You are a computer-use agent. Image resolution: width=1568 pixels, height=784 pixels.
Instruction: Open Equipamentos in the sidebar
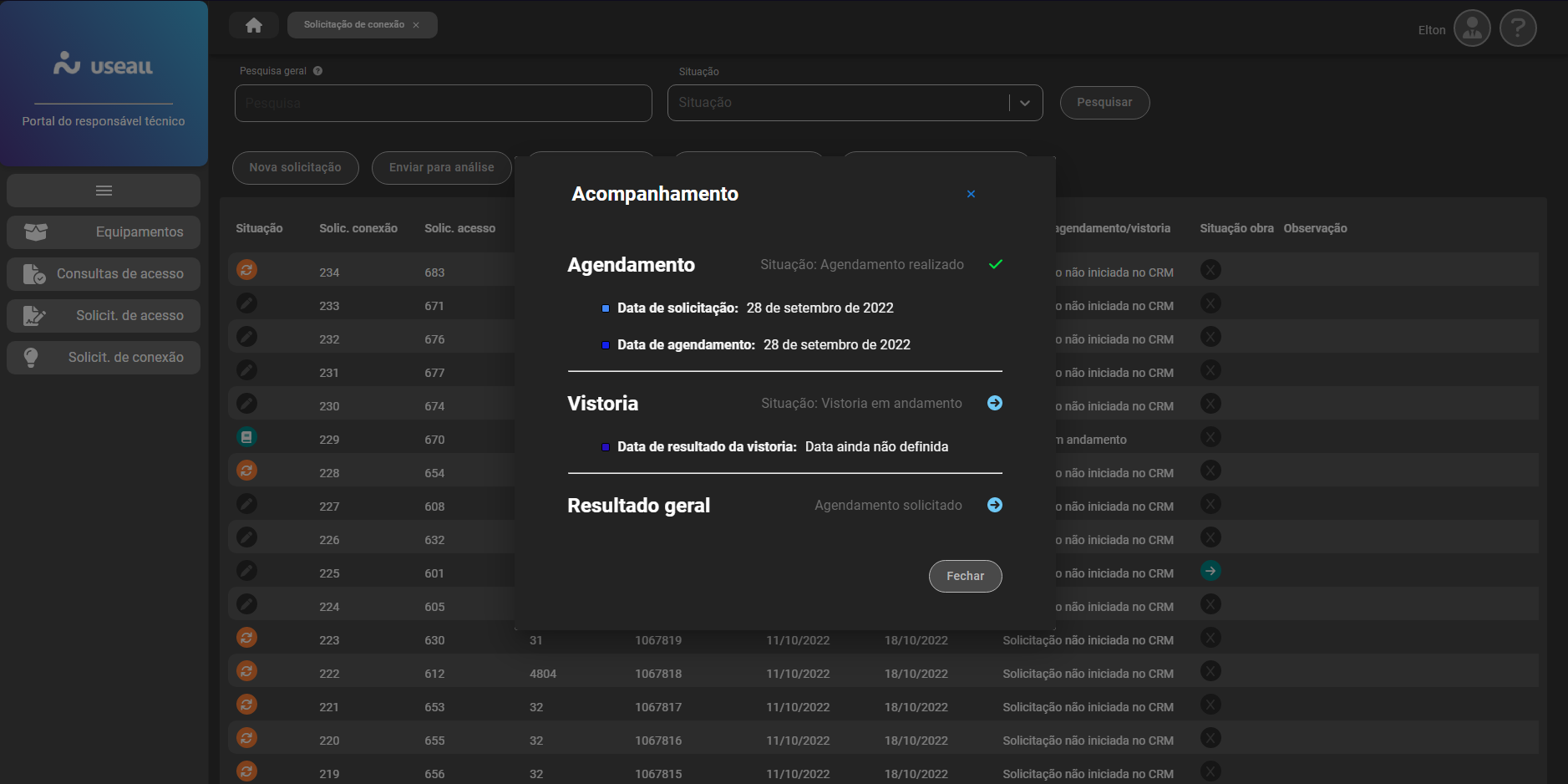pos(104,232)
